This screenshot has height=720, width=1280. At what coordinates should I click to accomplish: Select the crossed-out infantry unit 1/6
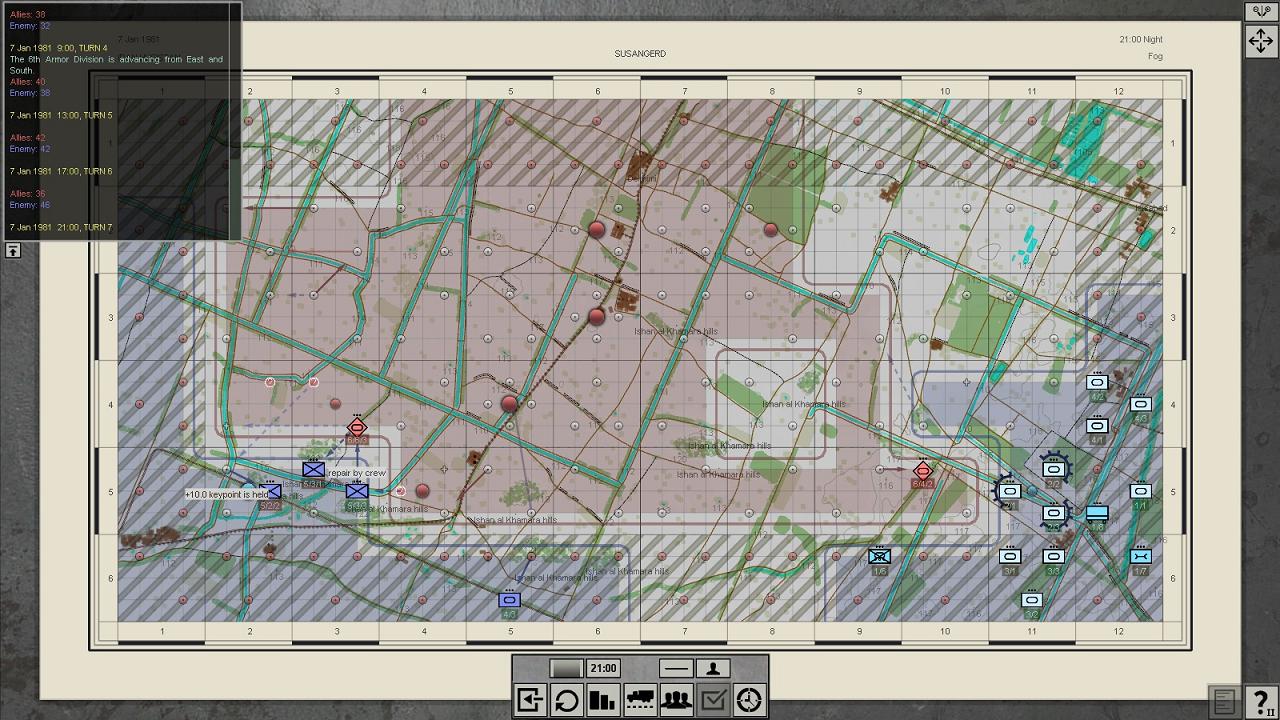pyautogui.click(x=879, y=556)
